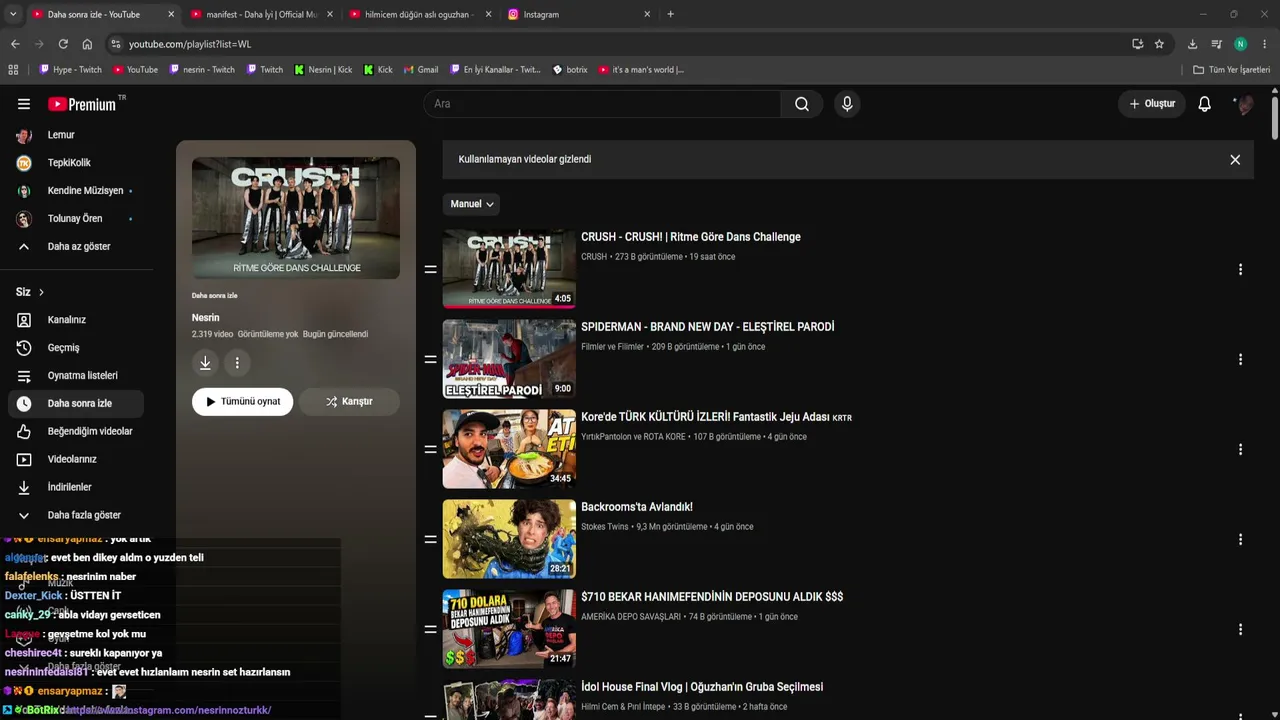
Task: Bookmark this page with the star
Action: point(1159,44)
